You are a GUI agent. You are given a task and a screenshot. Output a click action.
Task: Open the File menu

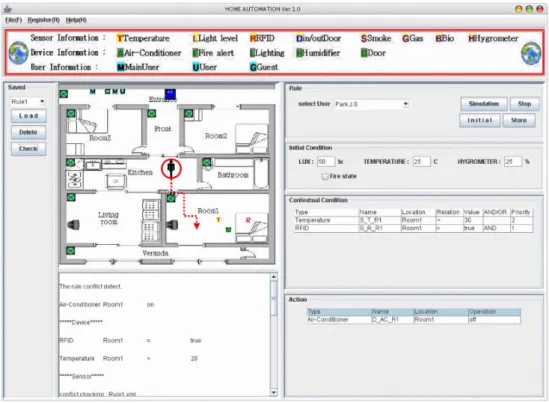(x=14, y=20)
